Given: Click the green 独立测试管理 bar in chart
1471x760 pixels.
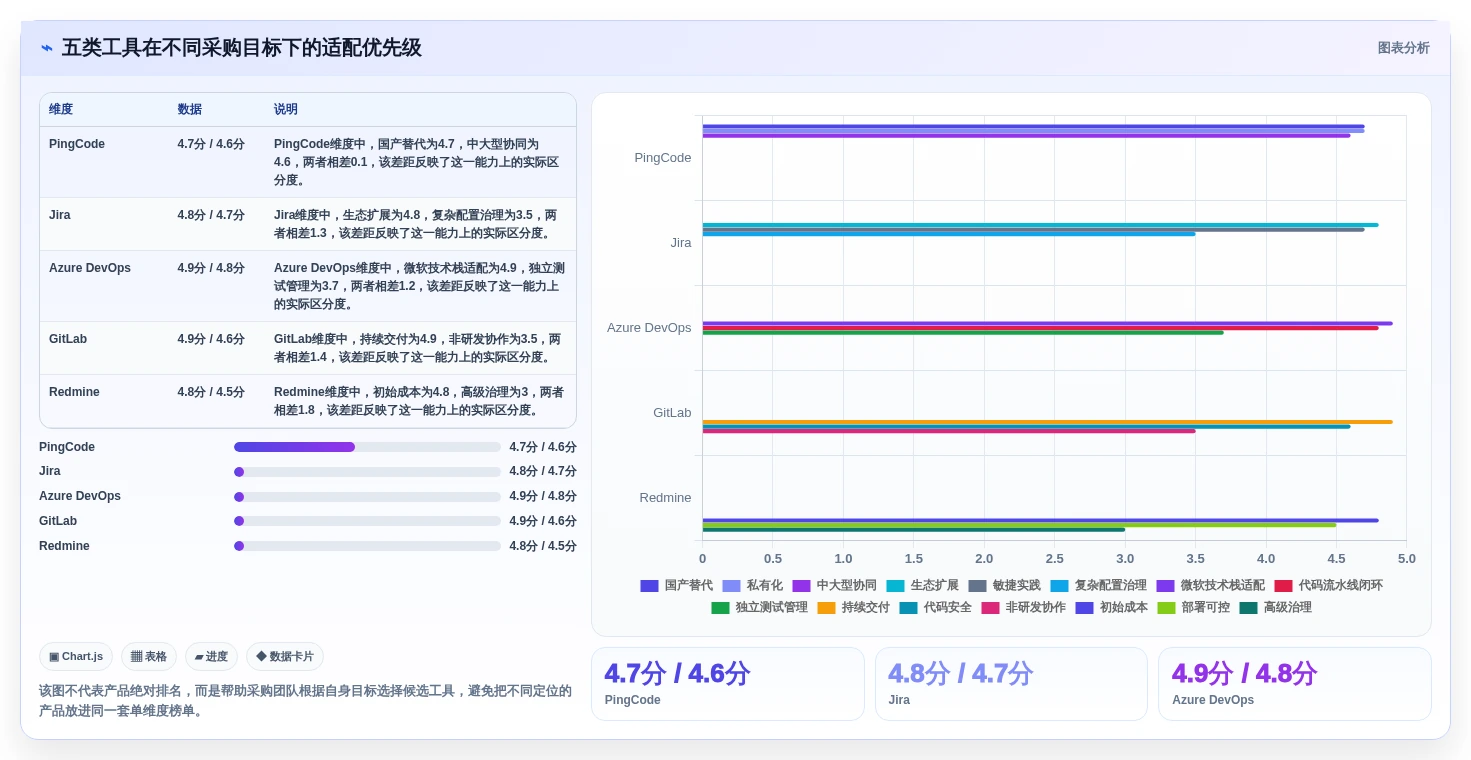Looking at the screenshot, I should tap(963, 333).
